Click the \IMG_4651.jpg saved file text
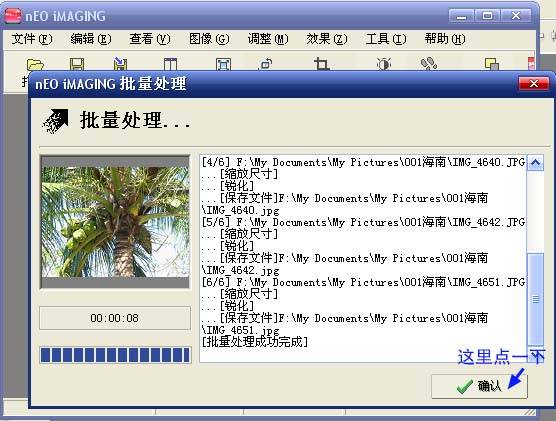The height and width of the screenshot is (421, 556). 240,330
